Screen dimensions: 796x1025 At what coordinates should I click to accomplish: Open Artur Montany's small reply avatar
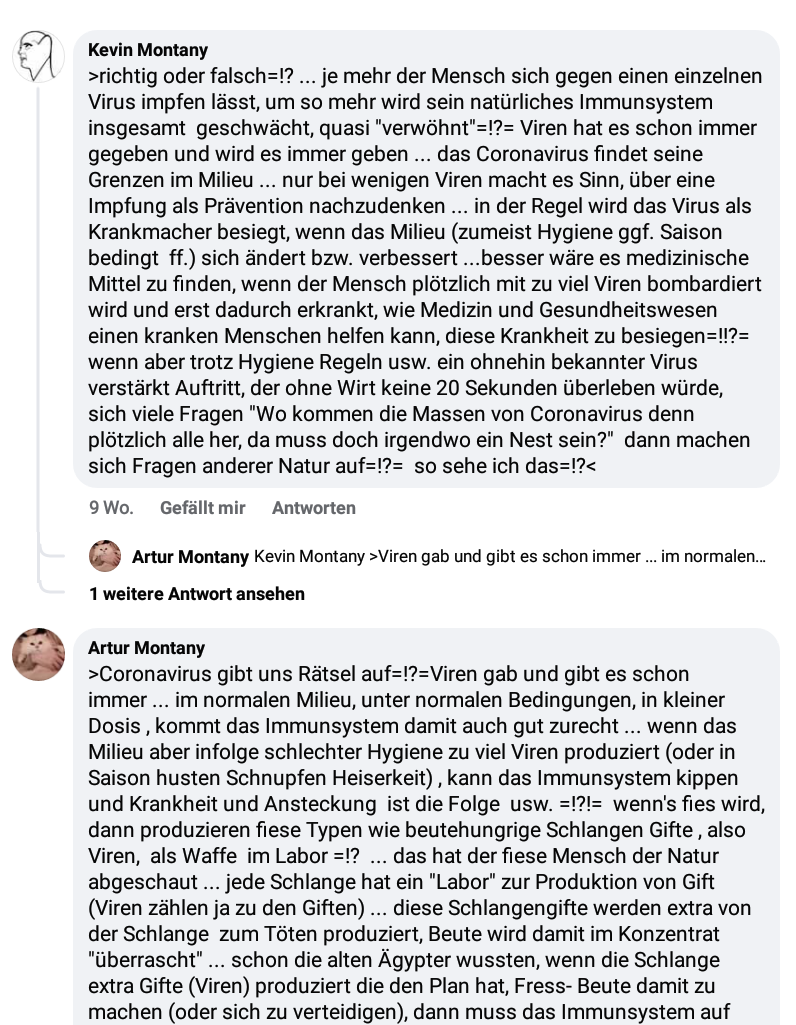[x=105, y=556]
